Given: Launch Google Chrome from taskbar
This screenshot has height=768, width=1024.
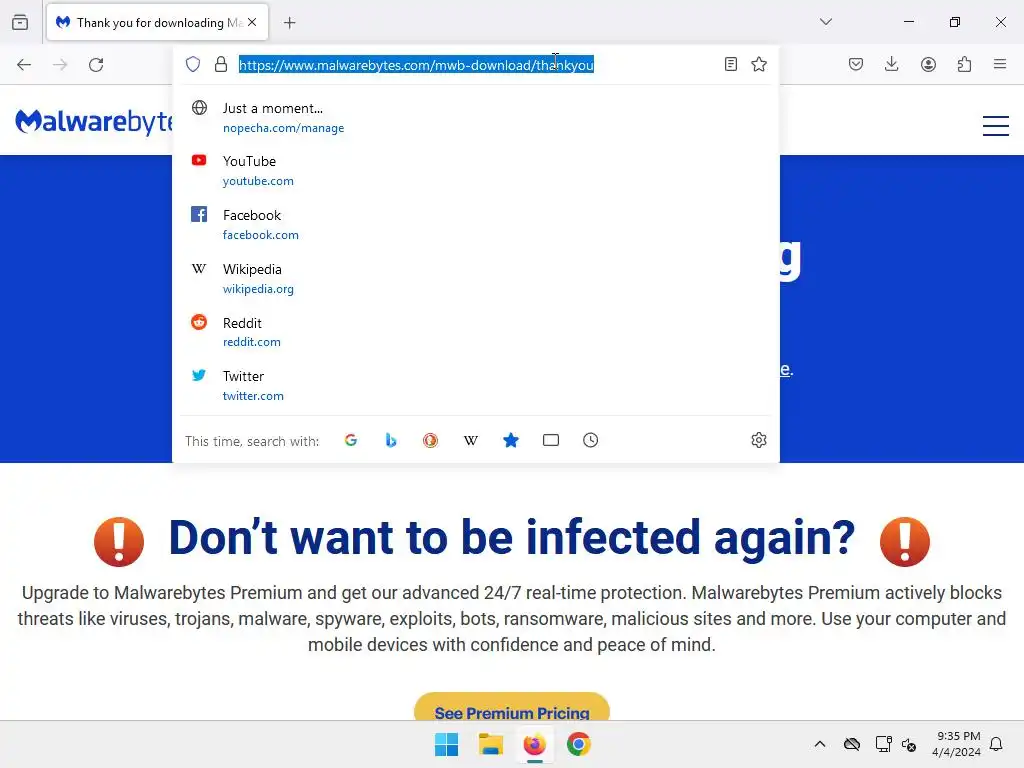Looking at the screenshot, I should (x=579, y=744).
